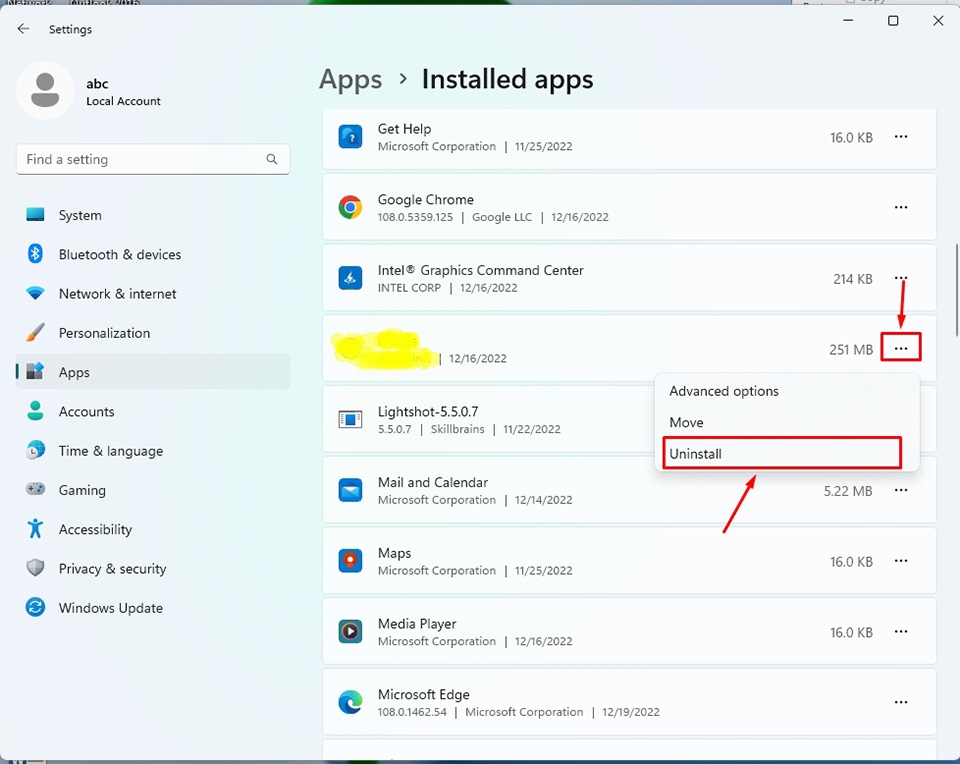Viewport: 960px width, 764px height.
Task: Close the Settings window
Action: [x=938, y=21]
